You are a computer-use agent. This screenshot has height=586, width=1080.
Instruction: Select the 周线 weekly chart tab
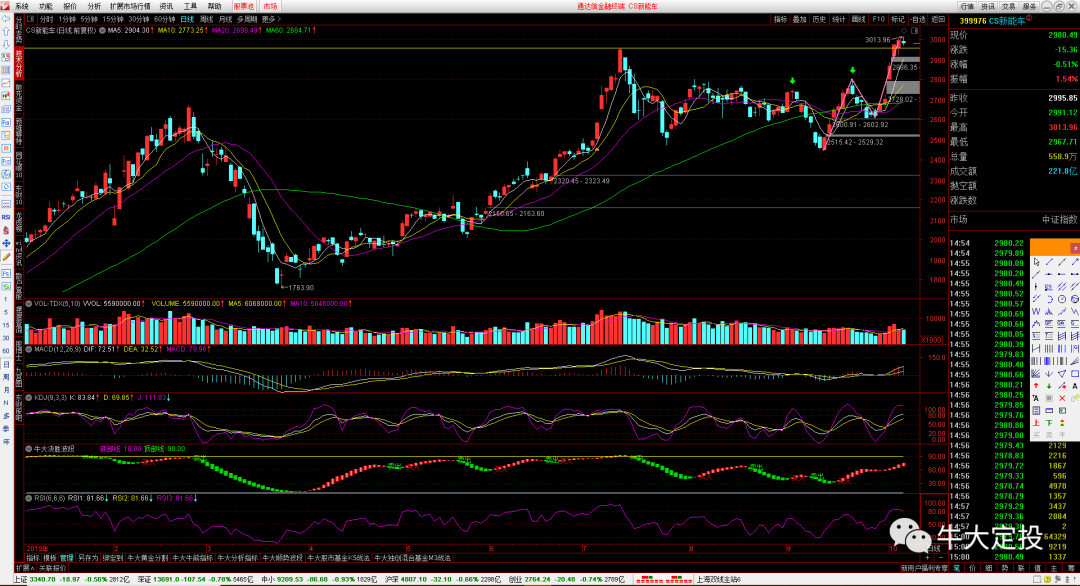206,19
